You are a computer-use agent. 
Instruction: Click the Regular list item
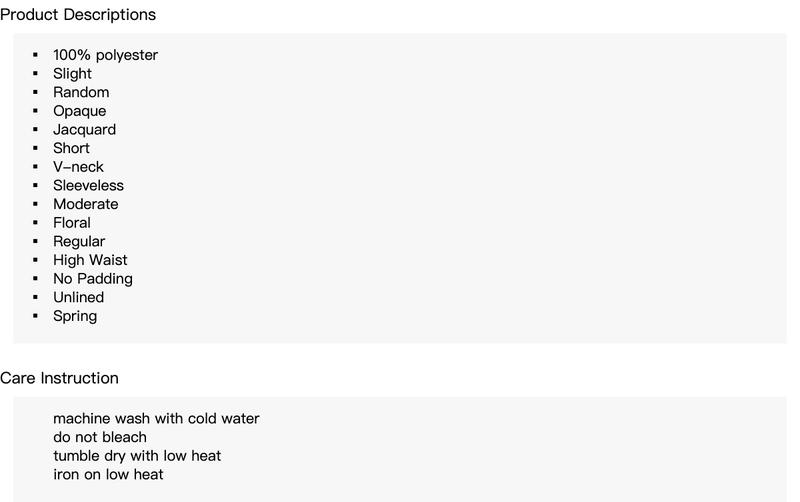click(x=79, y=241)
